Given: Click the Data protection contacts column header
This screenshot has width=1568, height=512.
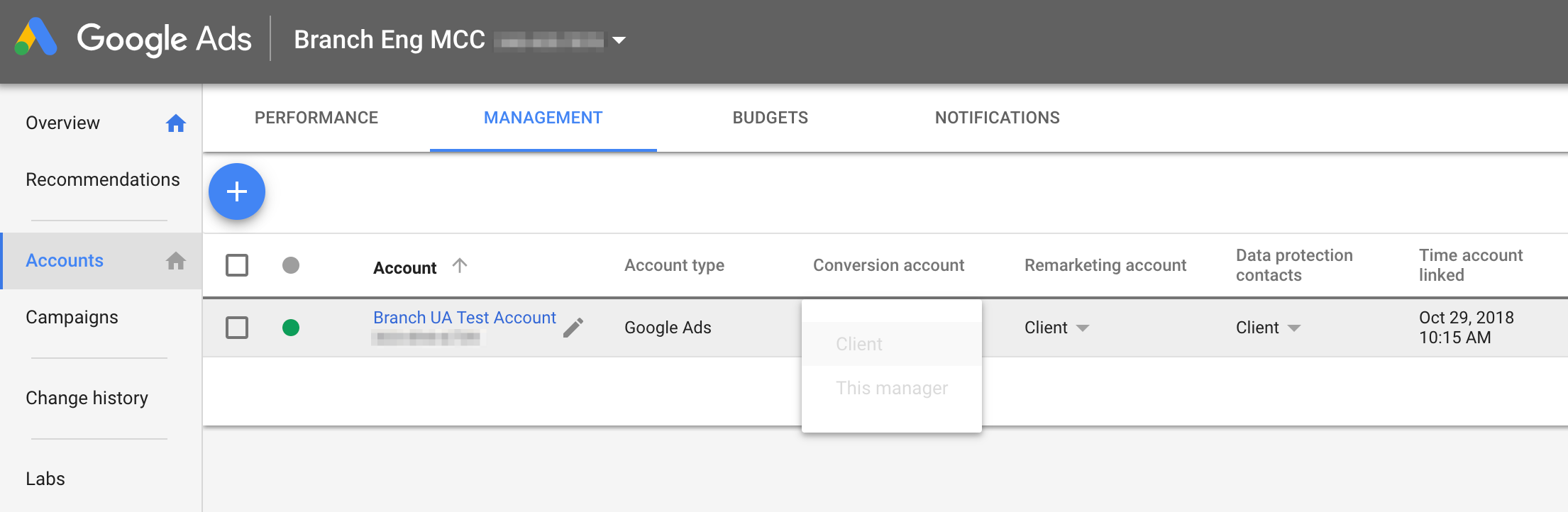Looking at the screenshot, I should click(x=1294, y=265).
